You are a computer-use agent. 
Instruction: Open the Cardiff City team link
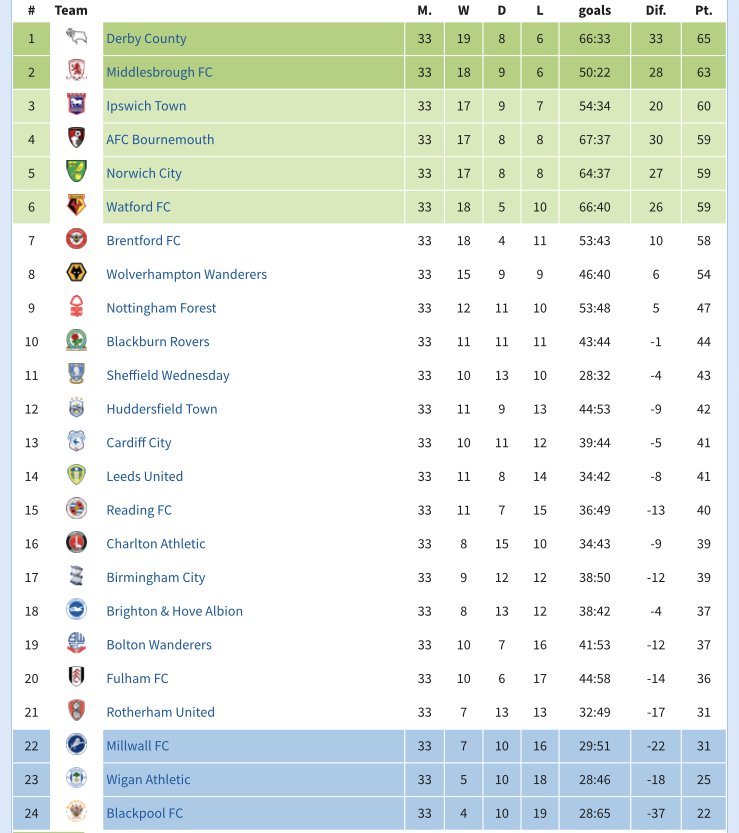coord(139,443)
